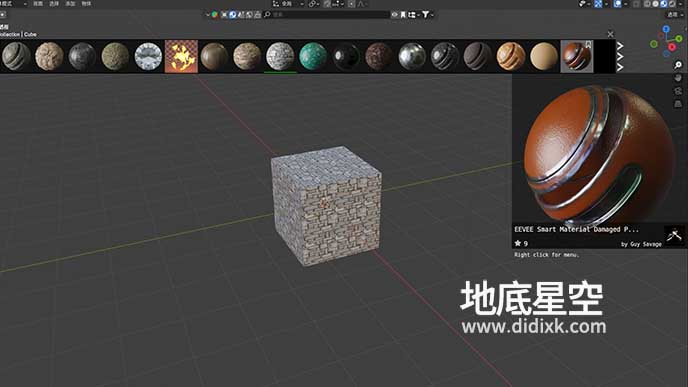Click the search magnifier icon
688x387 pixels.
[x=267, y=14]
